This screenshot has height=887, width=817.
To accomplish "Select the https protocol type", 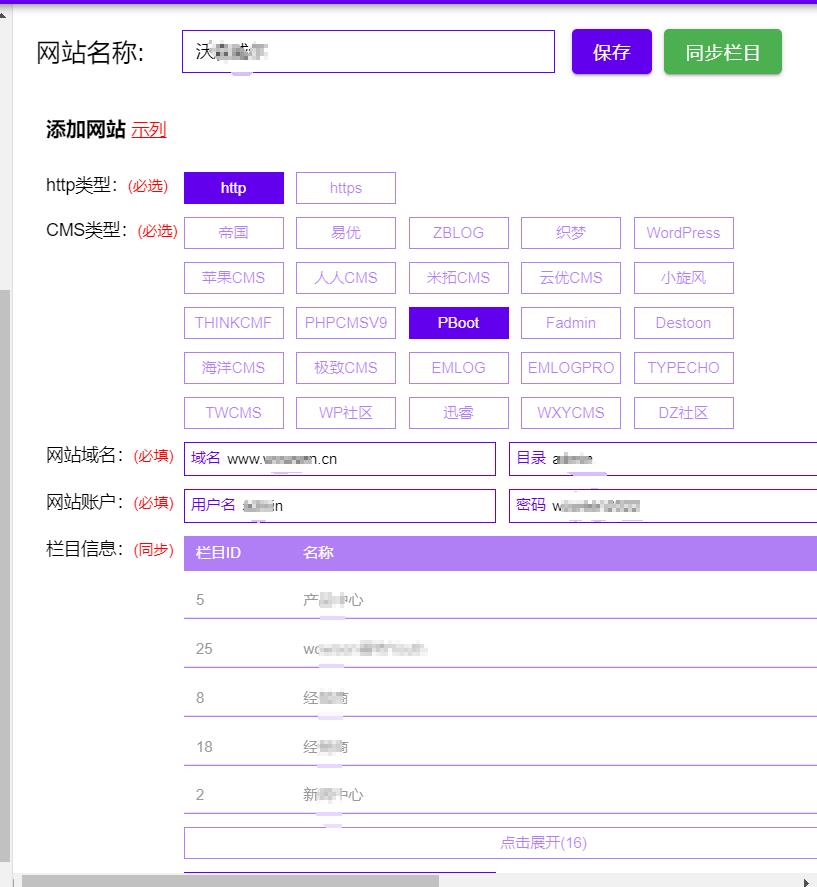I will pos(345,188).
